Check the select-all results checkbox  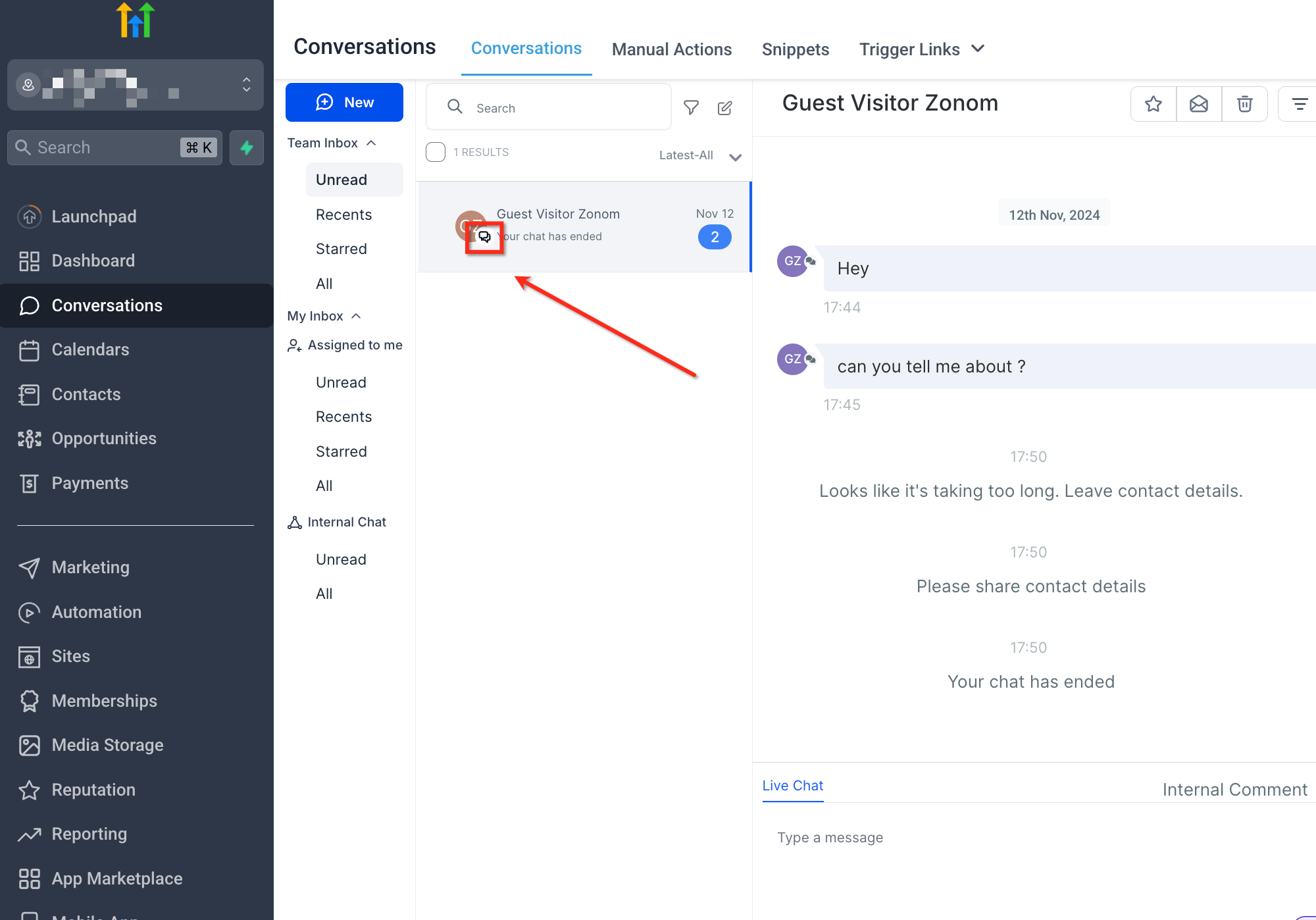(x=436, y=152)
